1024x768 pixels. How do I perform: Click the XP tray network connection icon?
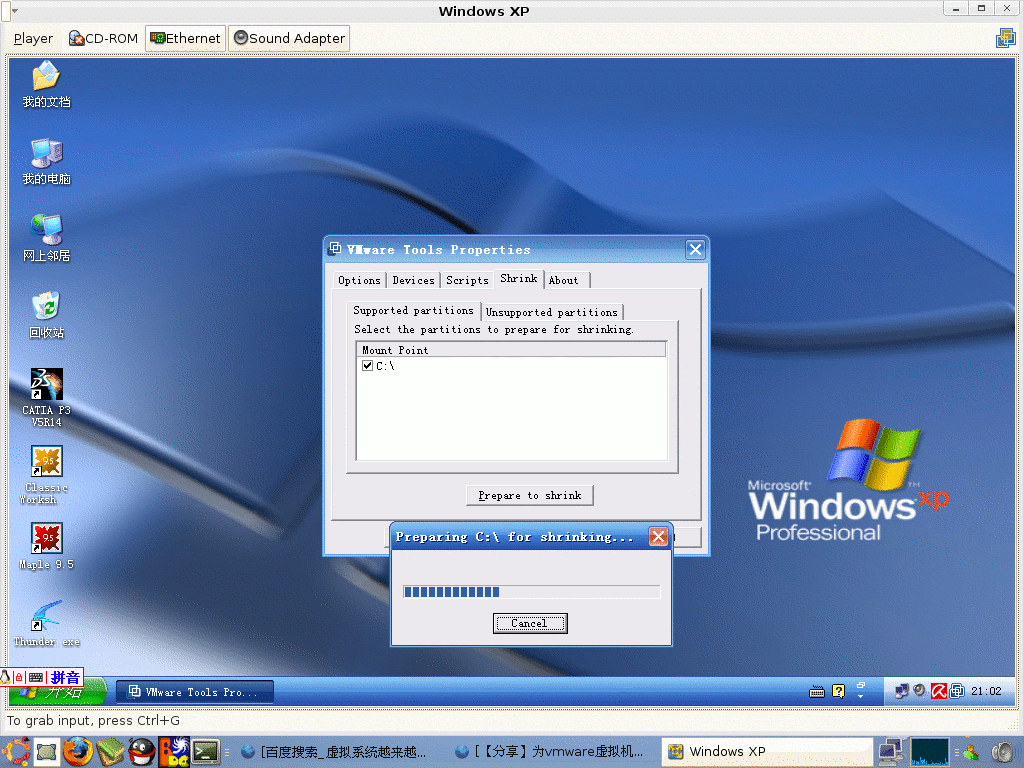[x=902, y=690]
